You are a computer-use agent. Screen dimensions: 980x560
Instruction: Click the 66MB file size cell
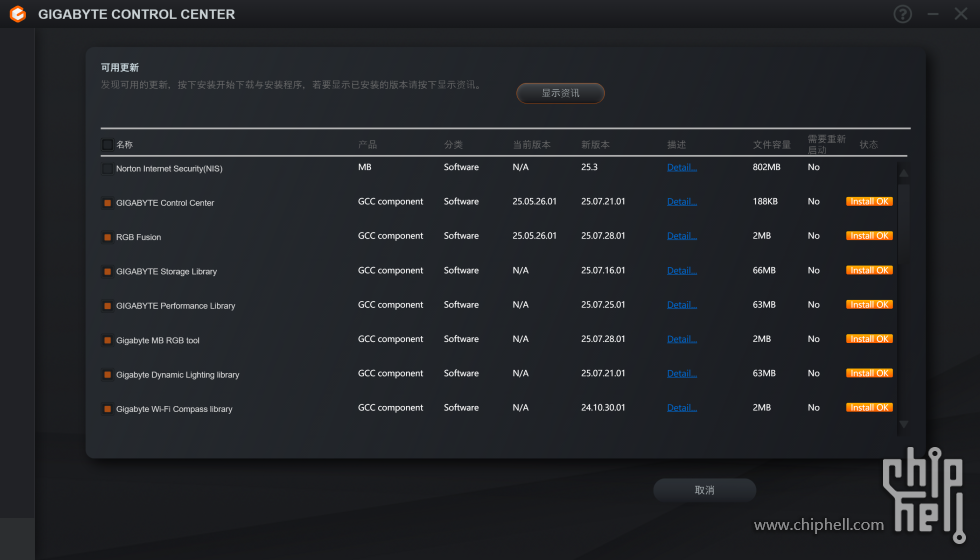coord(764,270)
